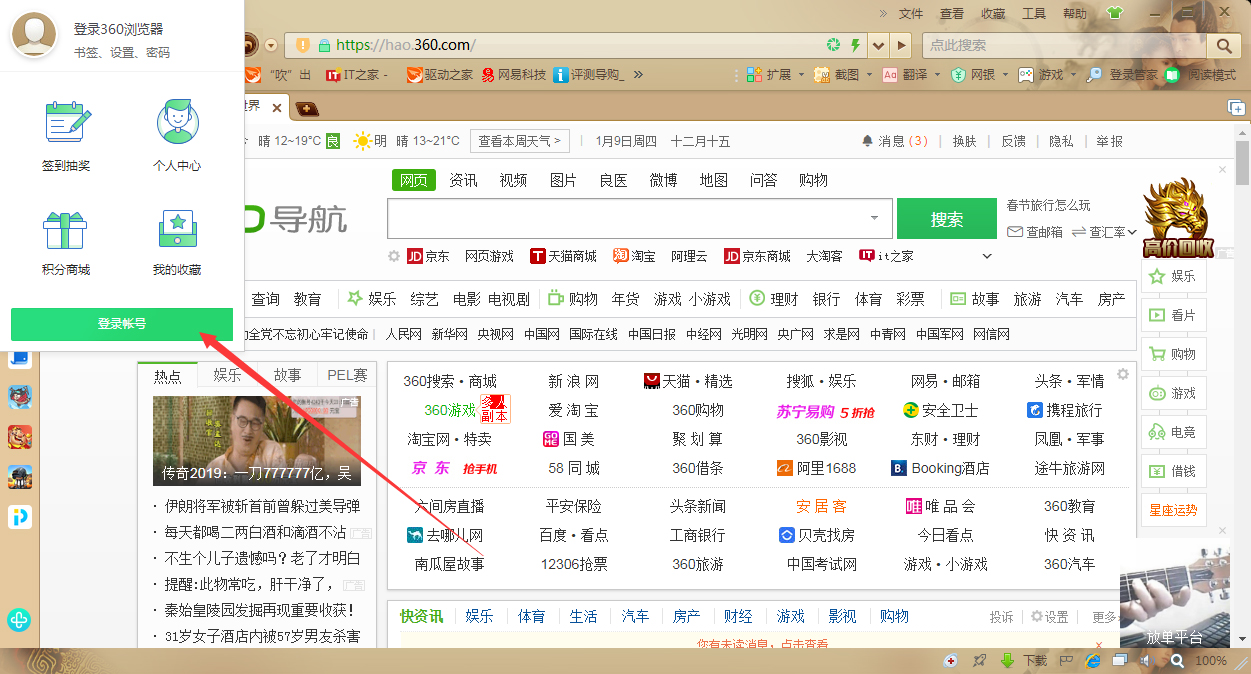Click the green 搜索 search button
Viewport: 1251px width, 674px height.
pyautogui.click(x=946, y=218)
